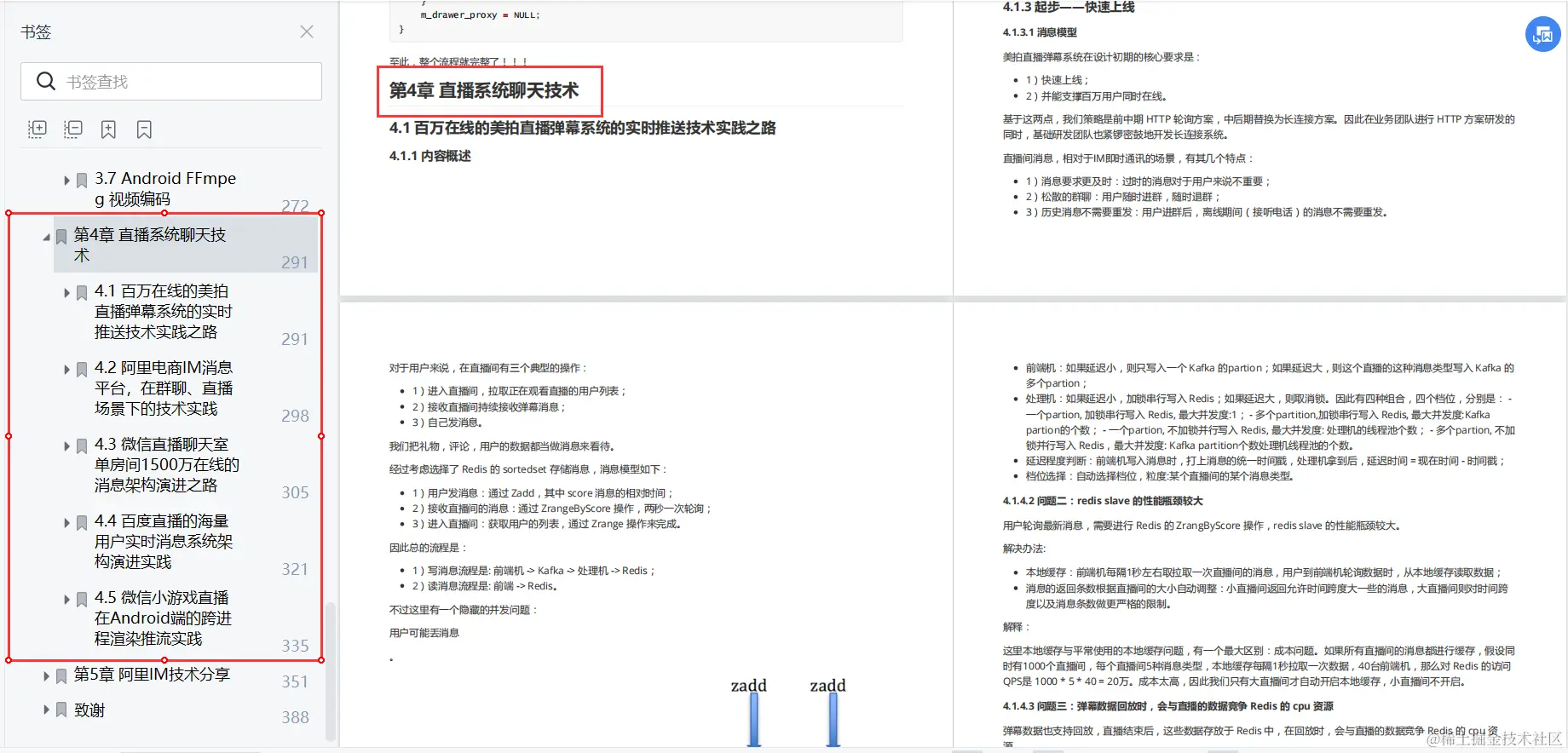Open bookmark 4.1 百万在线的美拍直播弹幕系统

coord(163,311)
